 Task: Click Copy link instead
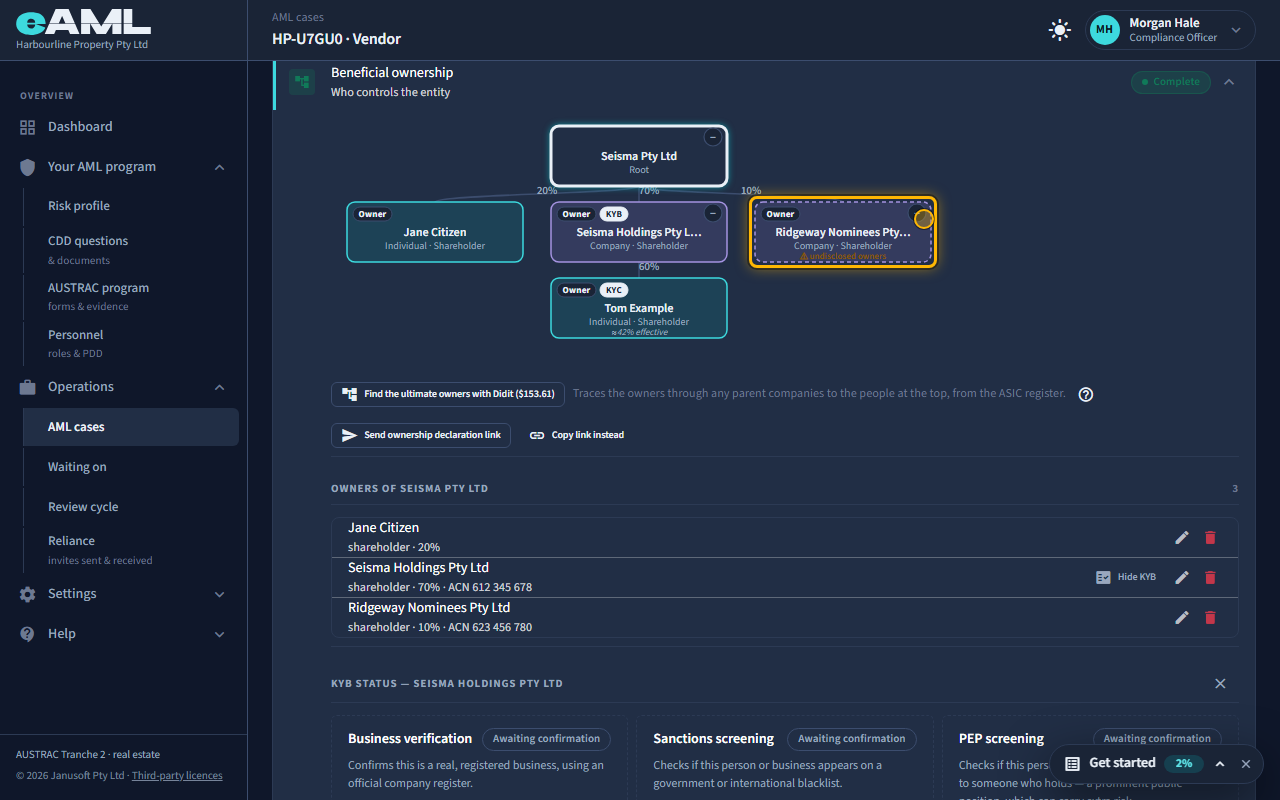(x=577, y=435)
